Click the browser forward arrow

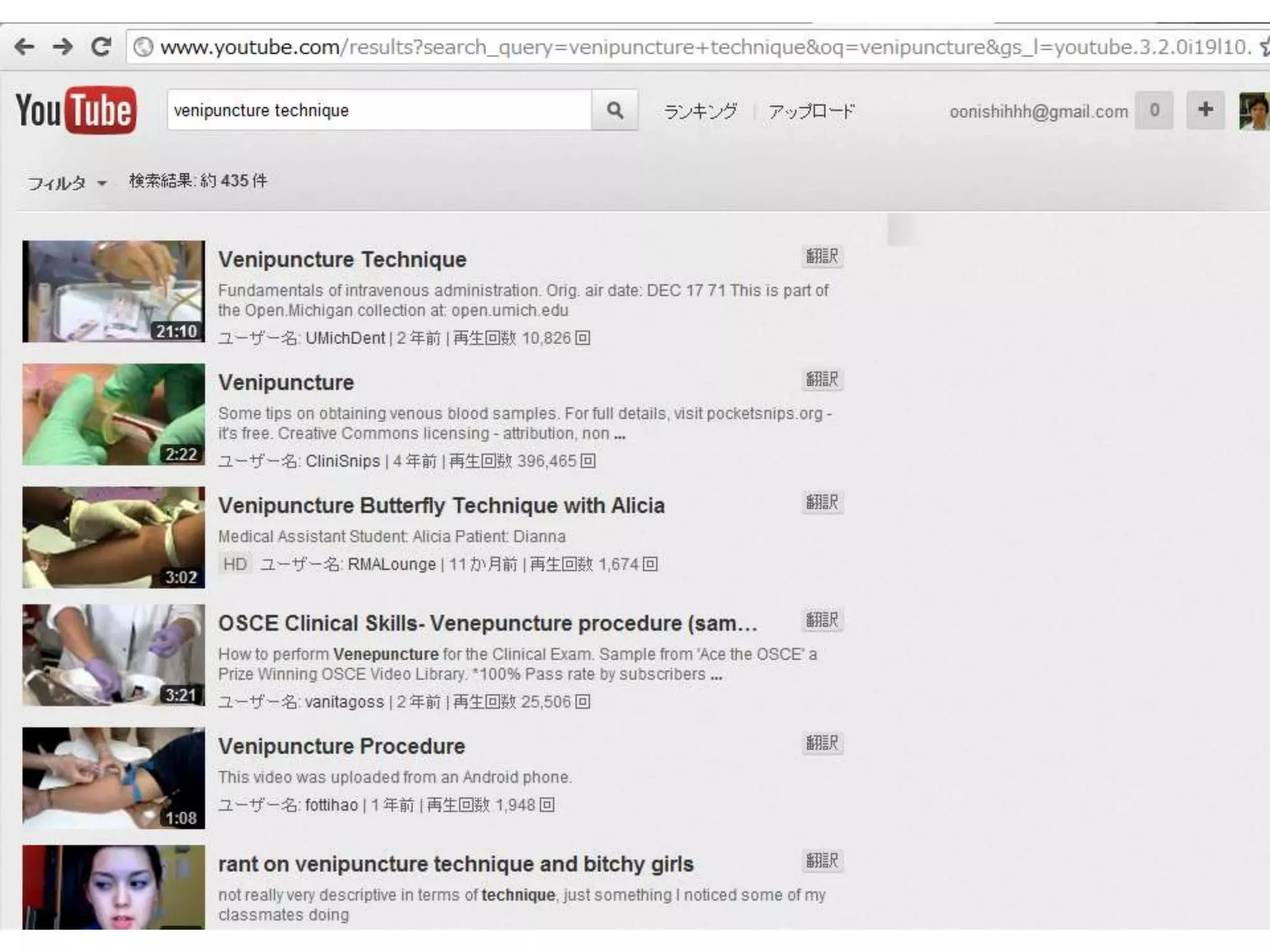point(62,46)
